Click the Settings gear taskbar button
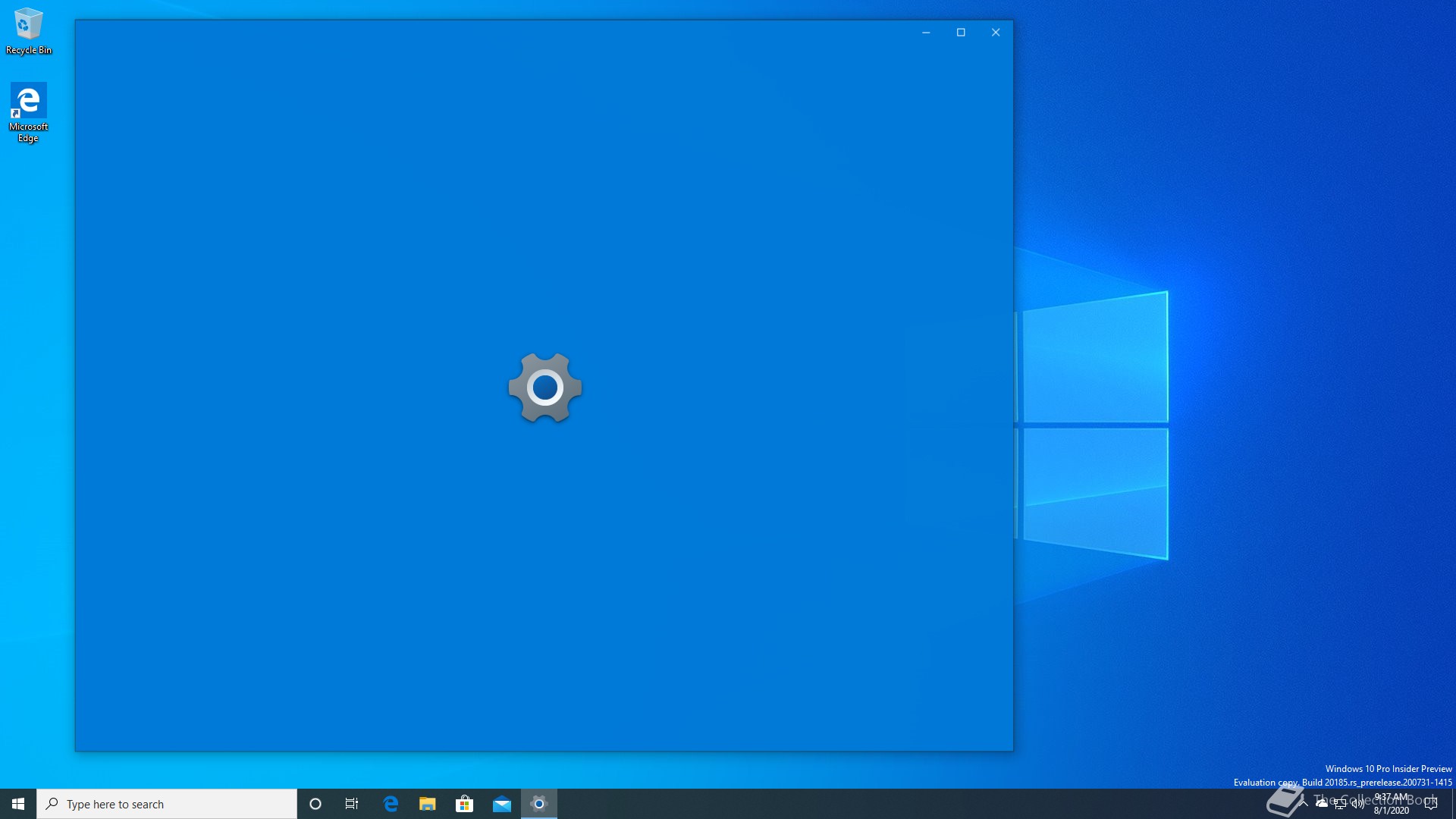1456x819 pixels. coord(539,804)
